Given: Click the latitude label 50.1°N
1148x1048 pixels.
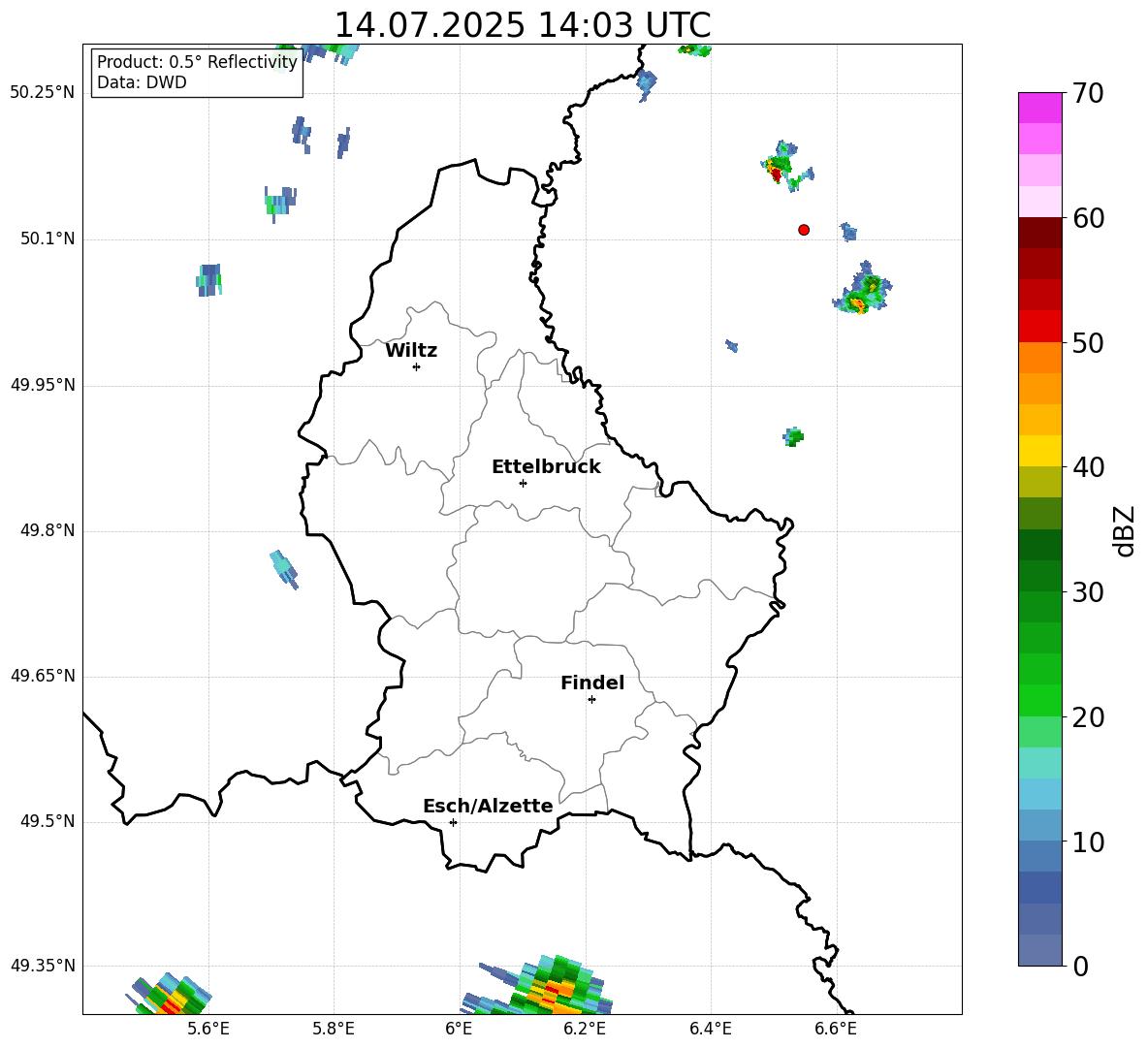Looking at the screenshot, I should click(x=48, y=239).
